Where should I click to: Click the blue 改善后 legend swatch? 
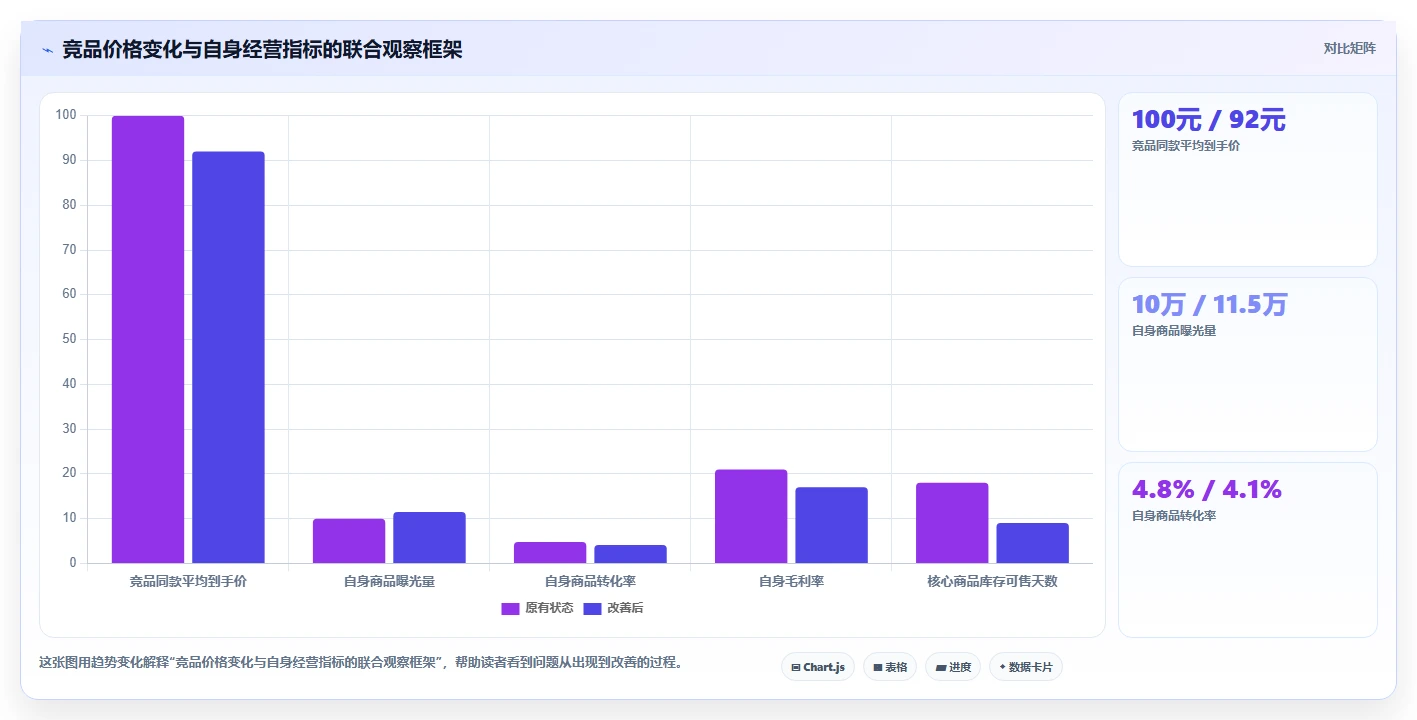coord(592,609)
